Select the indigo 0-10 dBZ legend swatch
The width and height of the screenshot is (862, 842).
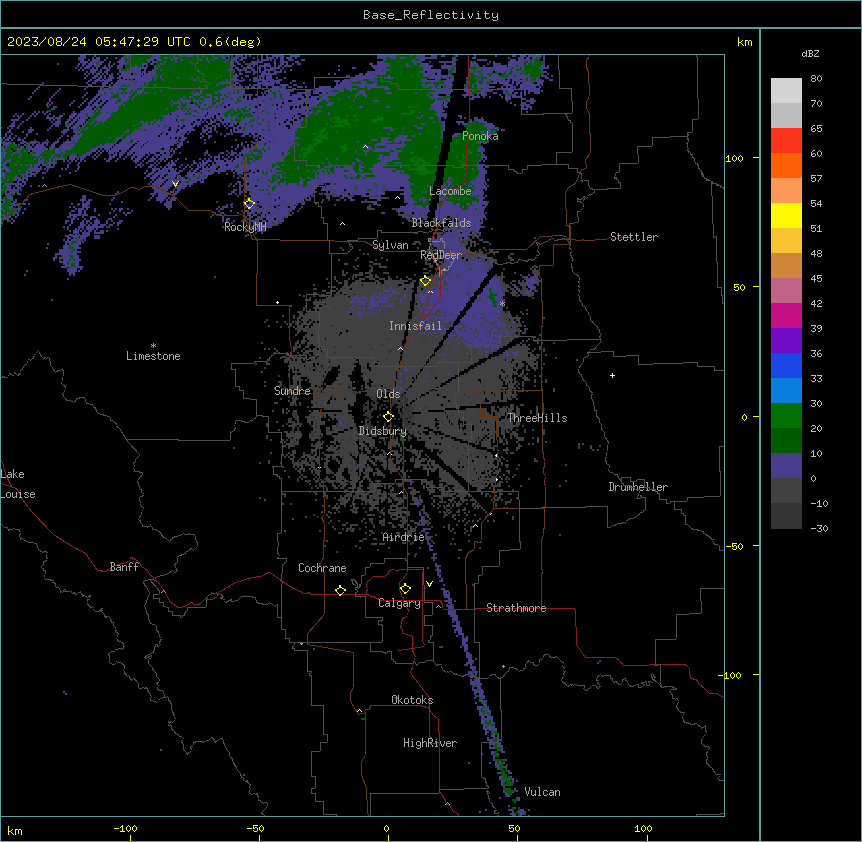pyautogui.click(x=786, y=466)
